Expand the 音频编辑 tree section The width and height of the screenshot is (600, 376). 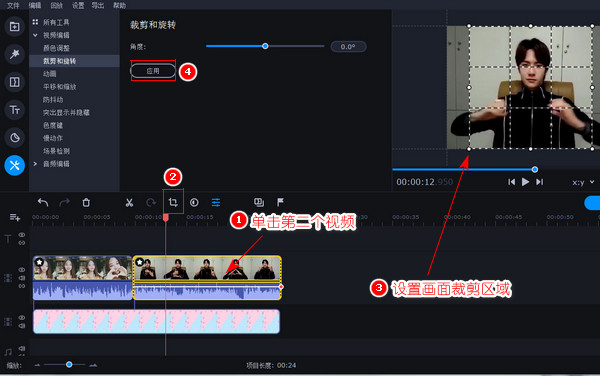(35, 164)
